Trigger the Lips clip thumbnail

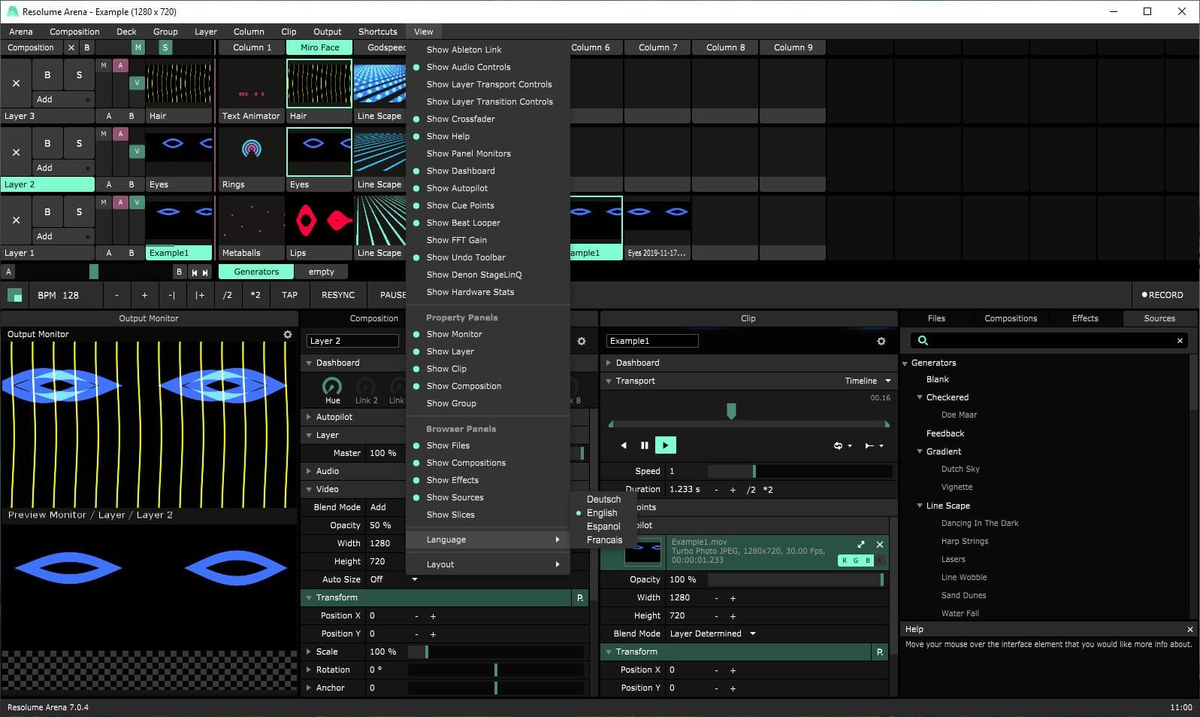(320, 220)
